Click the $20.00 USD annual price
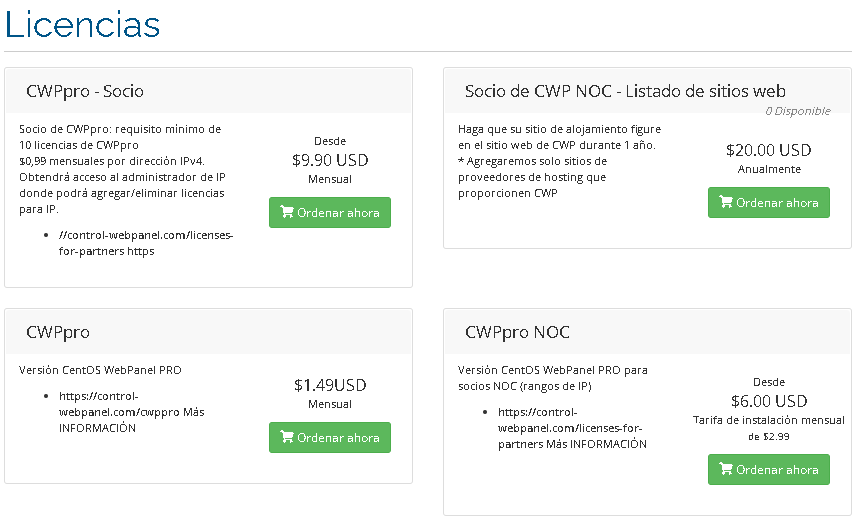Viewport: 862px width, 521px height. click(x=769, y=150)
